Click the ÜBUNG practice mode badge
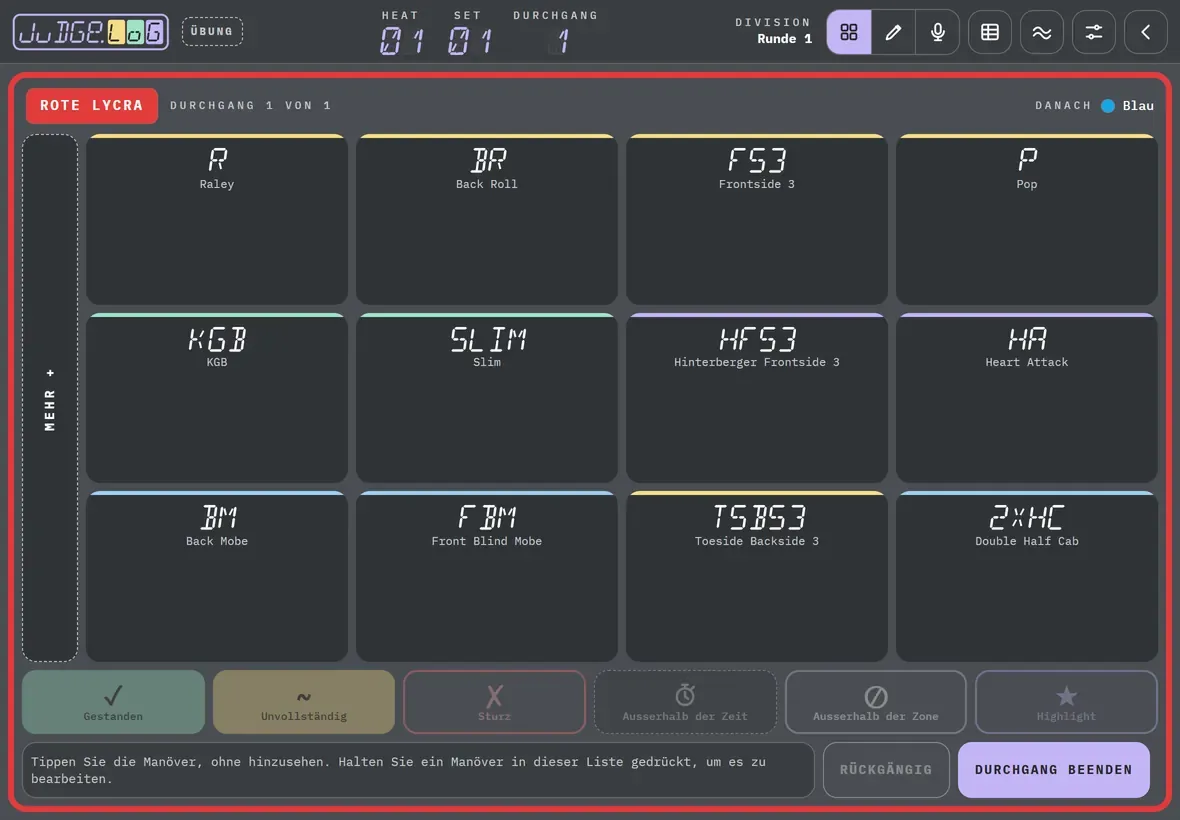This screenshot has height=820, width=1180. click(x=212, y=32)
